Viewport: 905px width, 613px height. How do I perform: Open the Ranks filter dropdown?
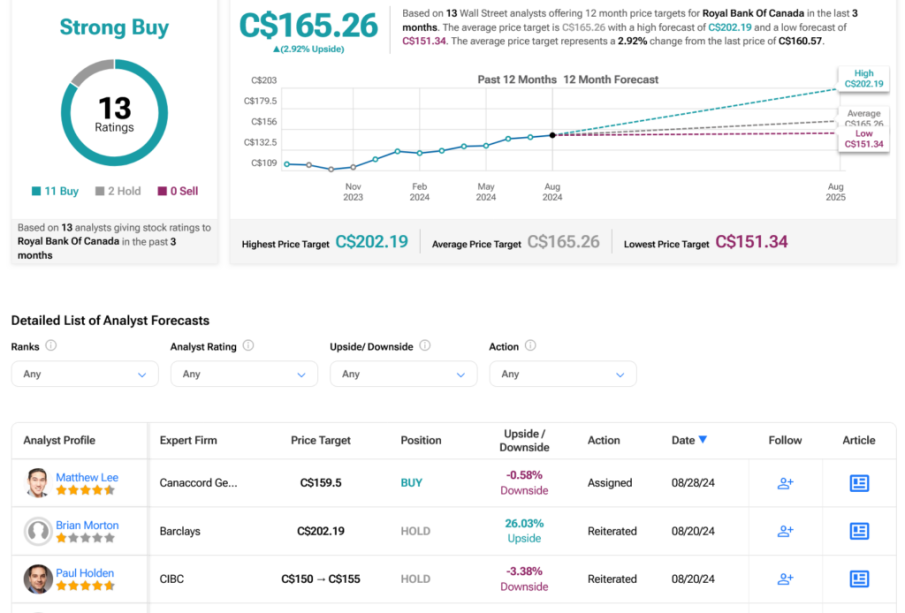click(85, 374)
